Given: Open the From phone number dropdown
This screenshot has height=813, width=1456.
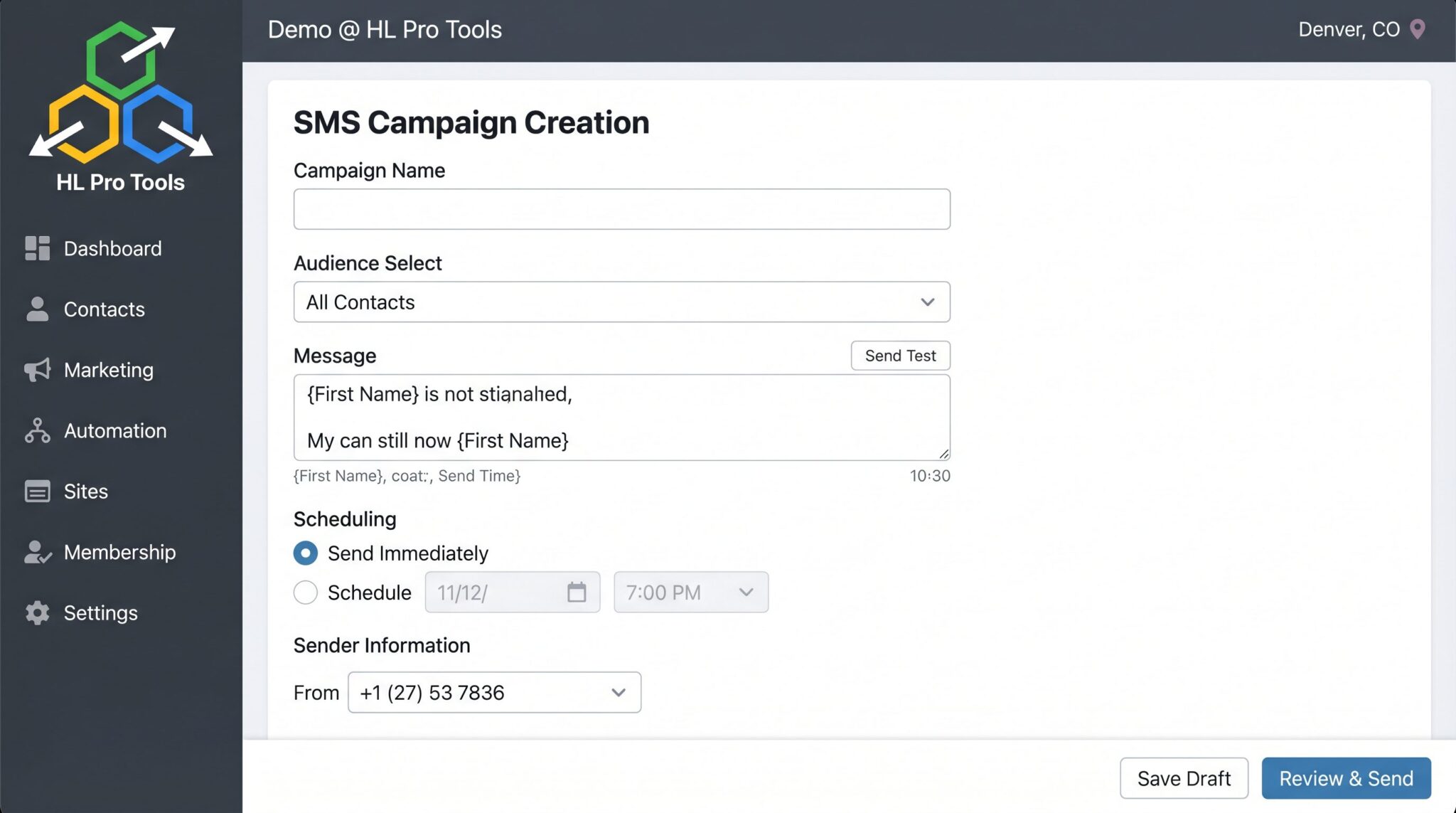Looking at the screenshot, I should coord(494,692).
